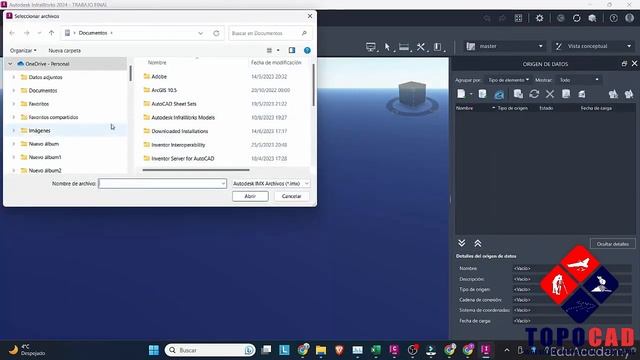Viewport: 640px width, 360px height.
Task: Sort by Nombre column in file list
Action: (157, 62)
